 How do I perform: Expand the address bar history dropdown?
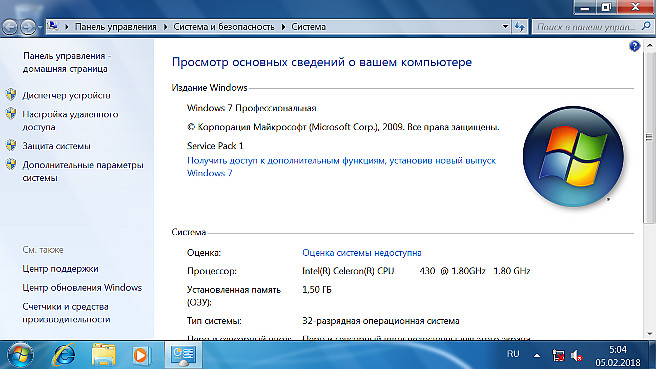(x=505, y=27)
